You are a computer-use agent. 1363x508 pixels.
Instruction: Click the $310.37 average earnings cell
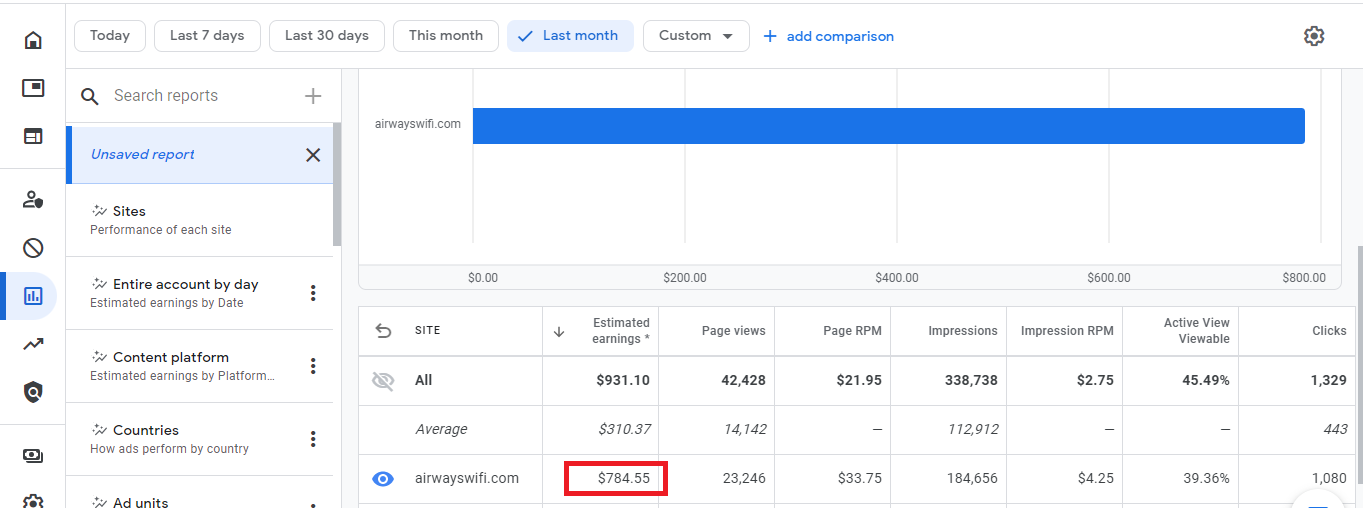coord(624,429)
